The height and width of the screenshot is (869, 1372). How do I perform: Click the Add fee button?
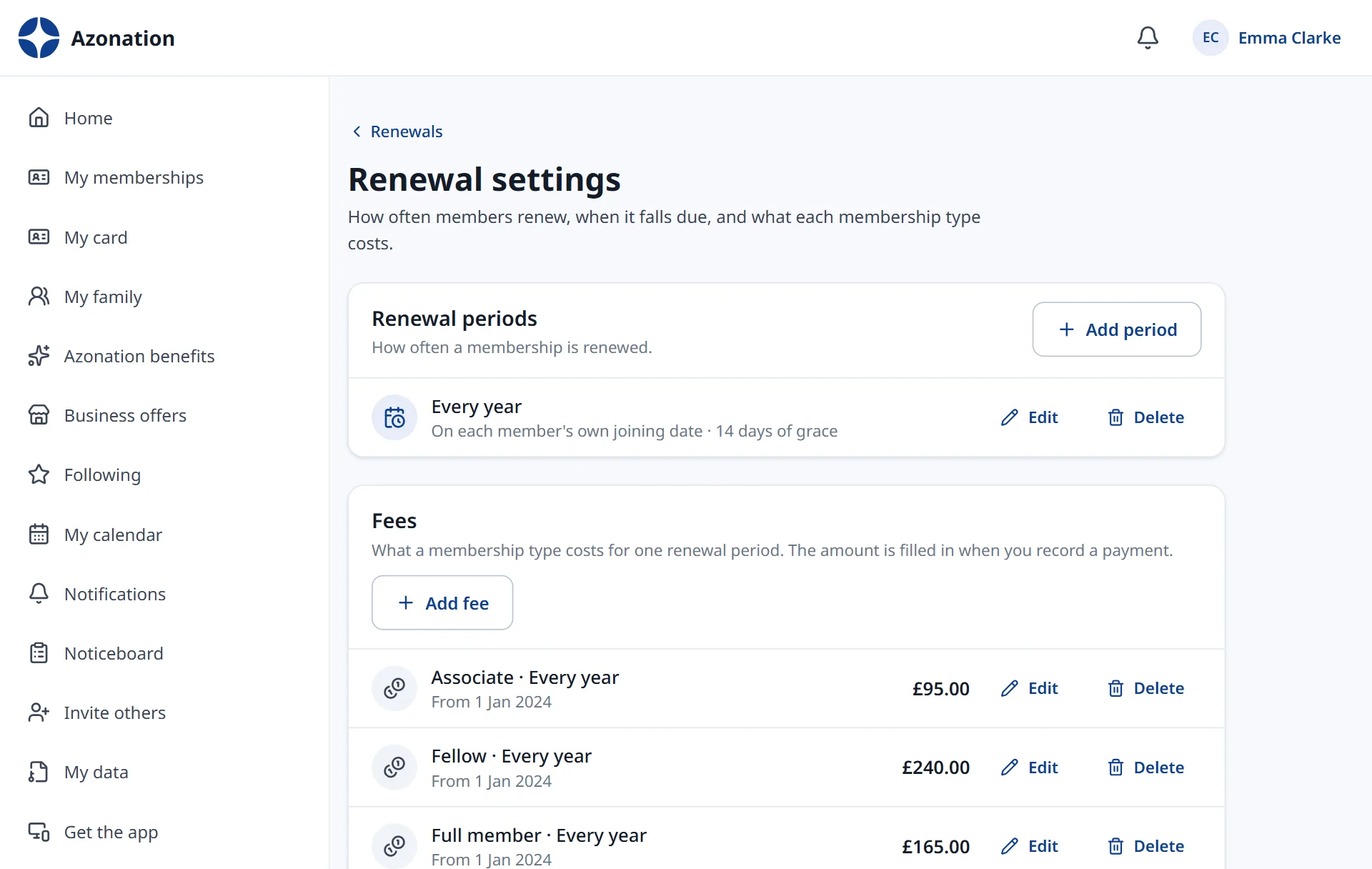(x=442, y=602)
